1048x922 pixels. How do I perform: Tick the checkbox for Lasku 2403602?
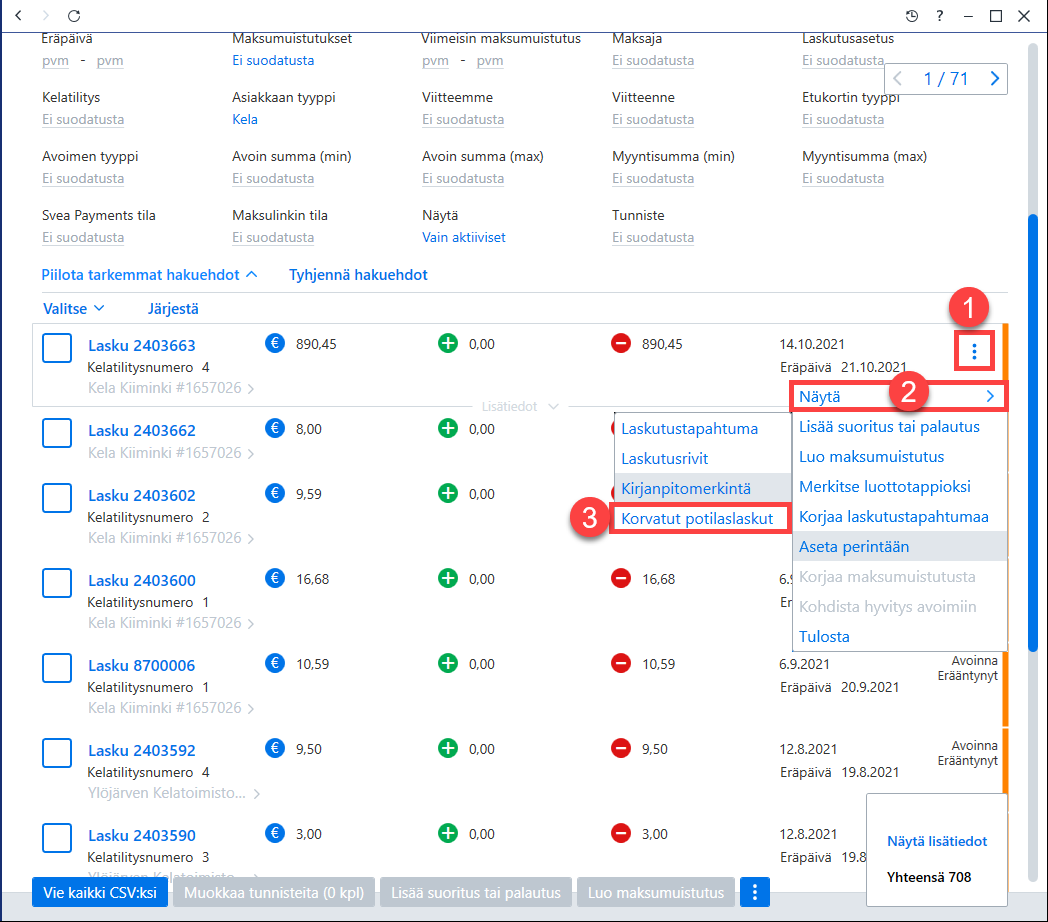coord(57,498)
